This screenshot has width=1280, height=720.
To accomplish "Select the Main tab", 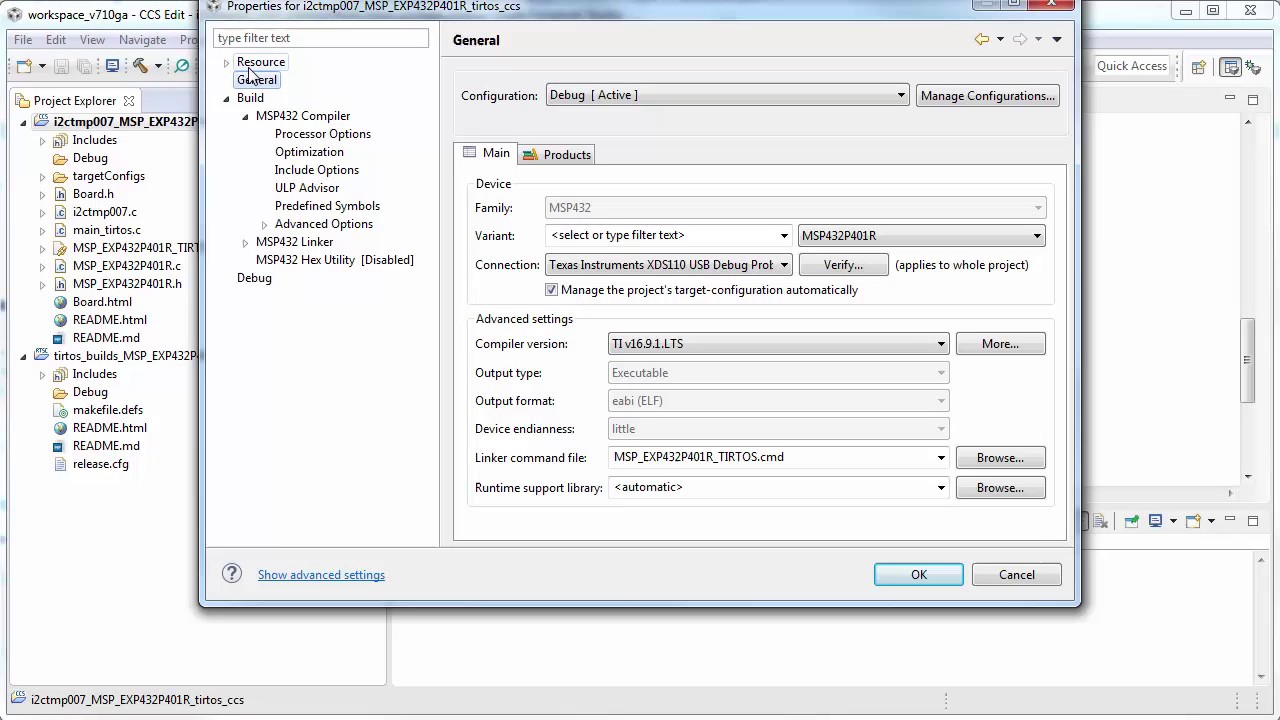I will 486,153.
